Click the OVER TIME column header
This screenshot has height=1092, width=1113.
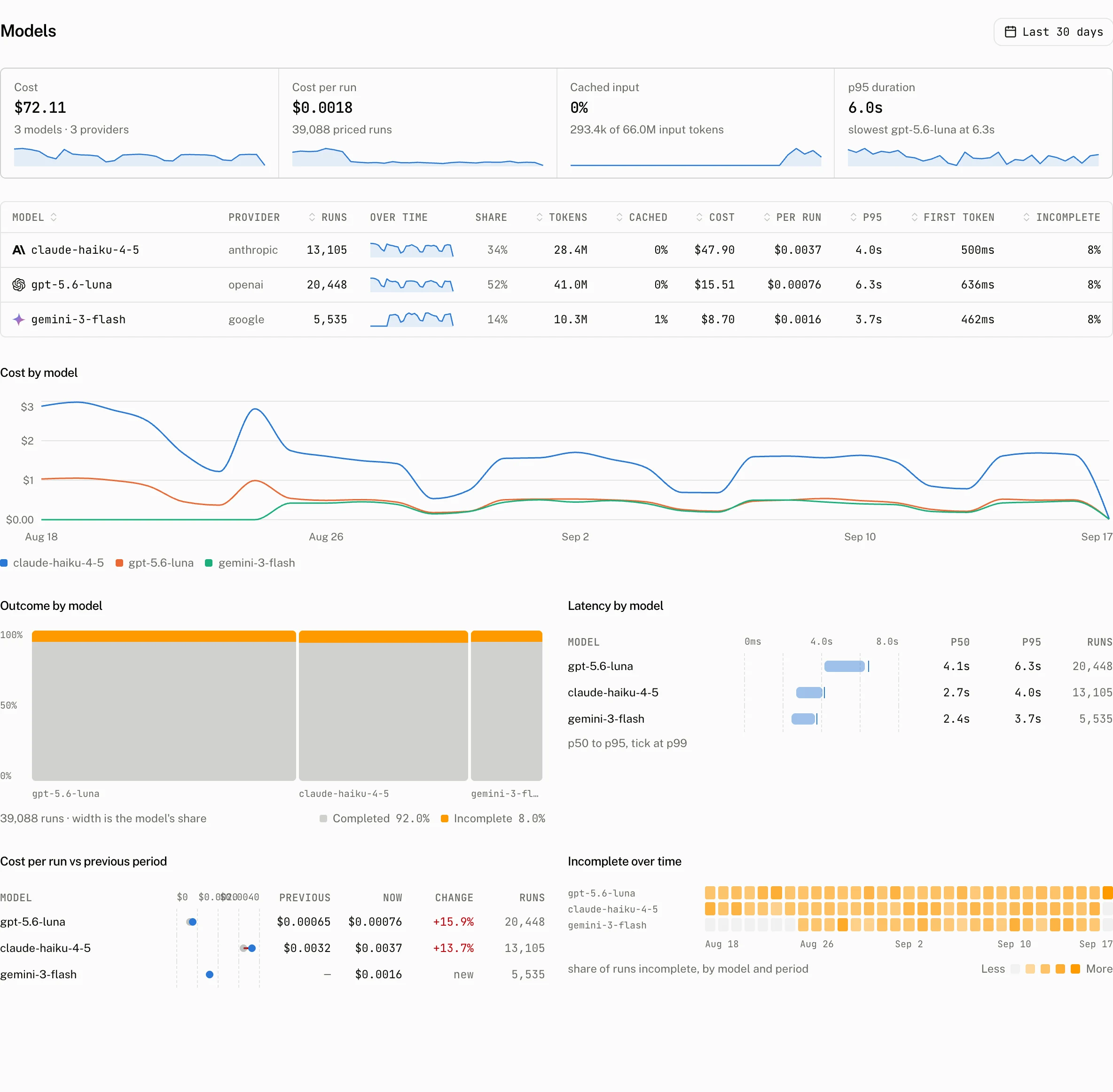point(399,218)
